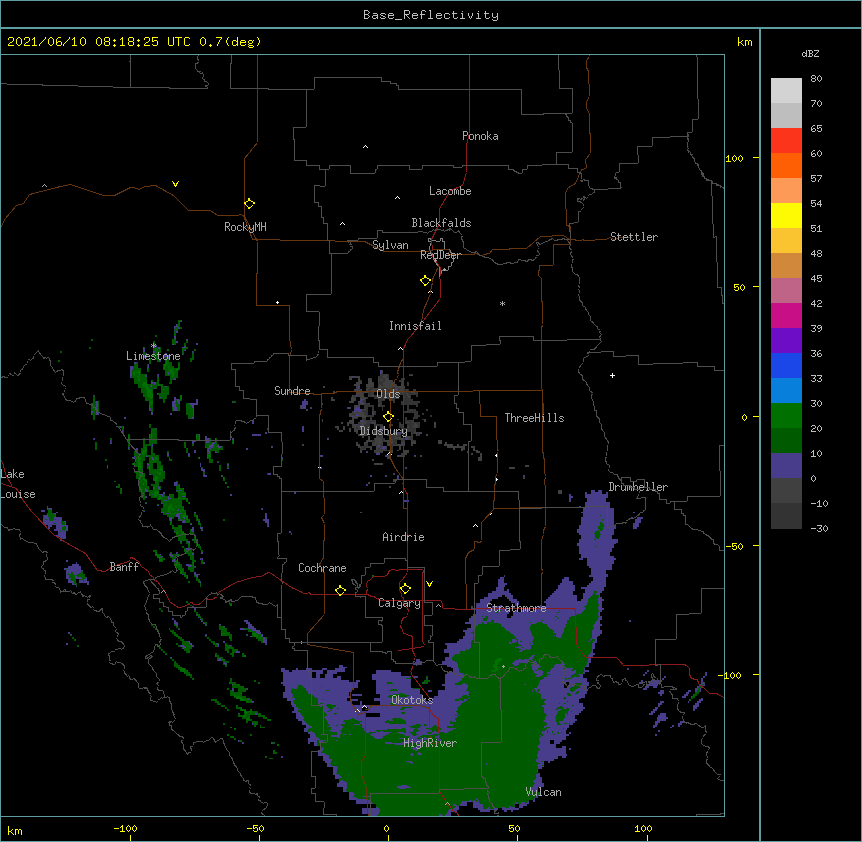Screen dimensions: 862x842
Task: Click the Lacombe city label
Action: 450,191
